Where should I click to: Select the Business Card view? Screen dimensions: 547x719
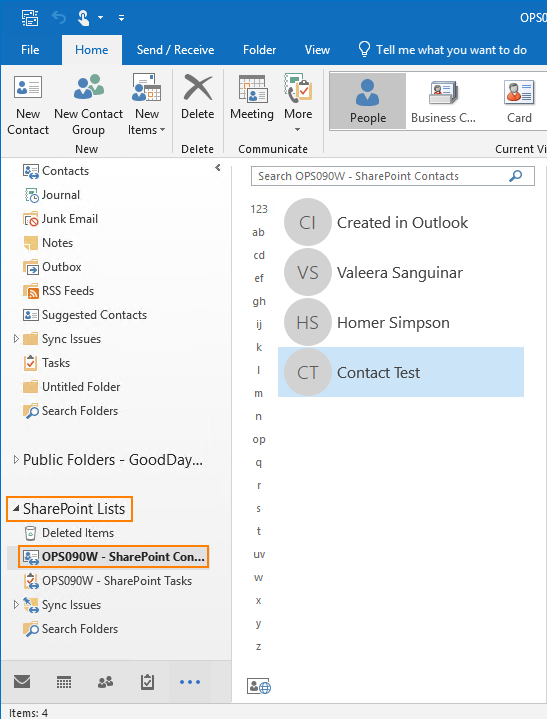443,102
